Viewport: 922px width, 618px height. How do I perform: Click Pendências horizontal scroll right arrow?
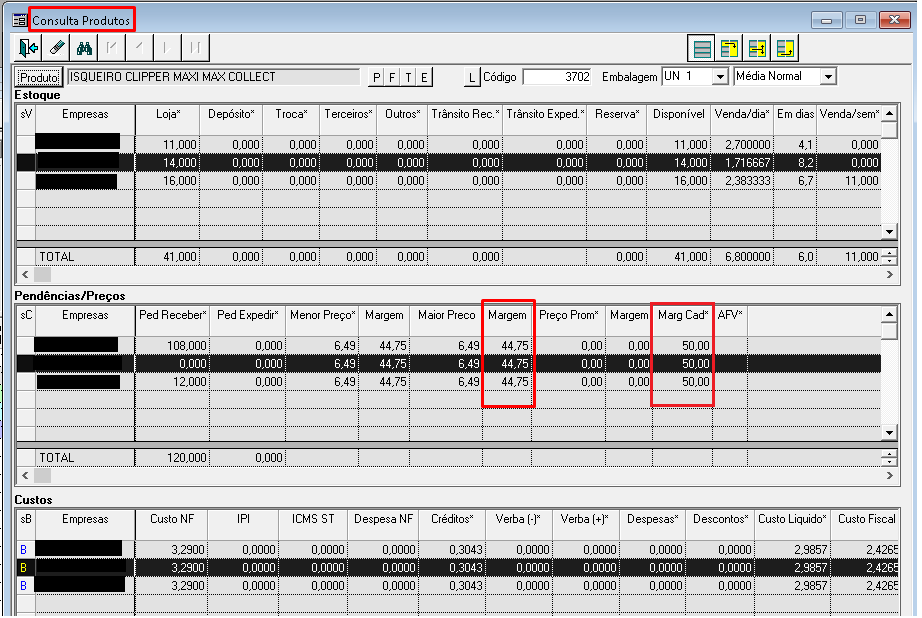pyautogui.click(x=890, y=475)
